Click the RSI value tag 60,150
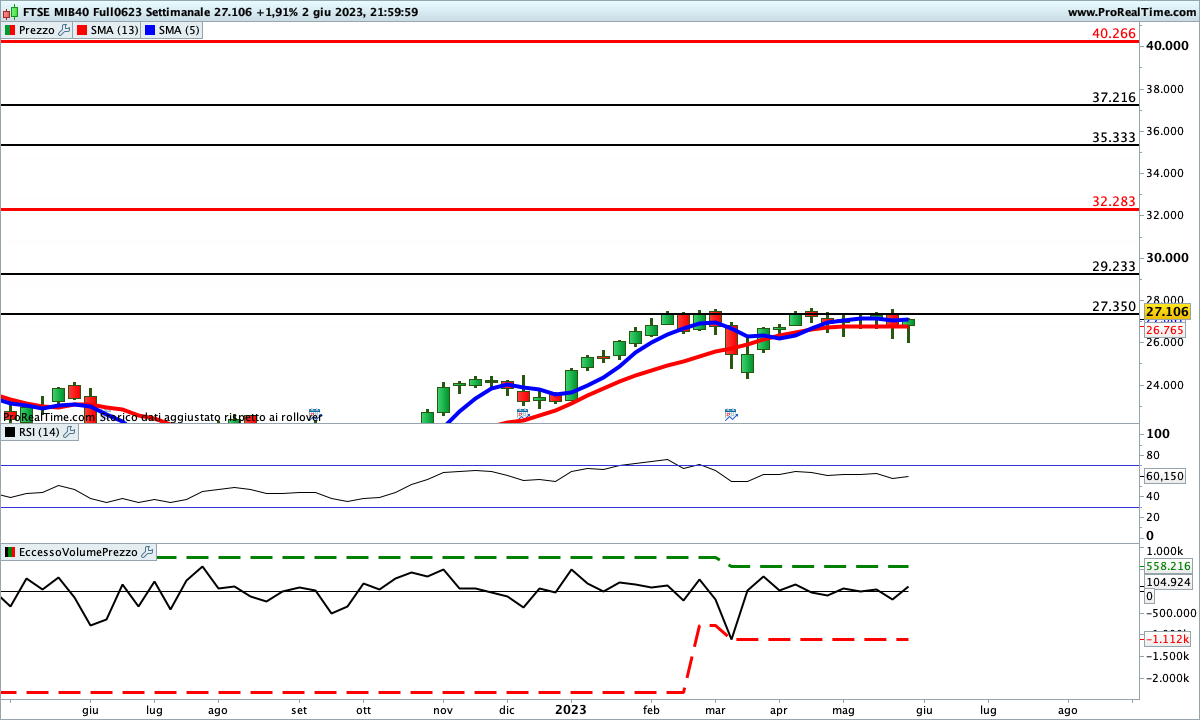The height and width of the screenshot is (720, 1200). click(1164, 476)
